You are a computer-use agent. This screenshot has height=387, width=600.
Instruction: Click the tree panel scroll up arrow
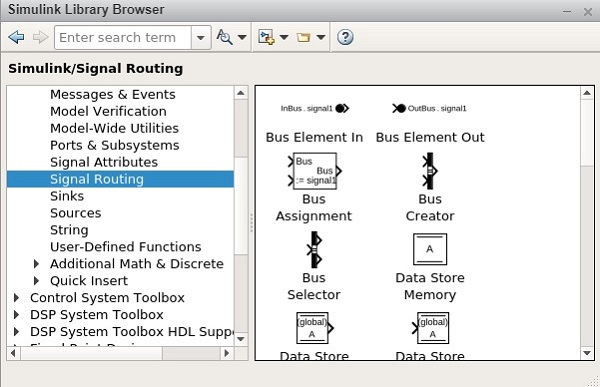[x=241, y=93]
